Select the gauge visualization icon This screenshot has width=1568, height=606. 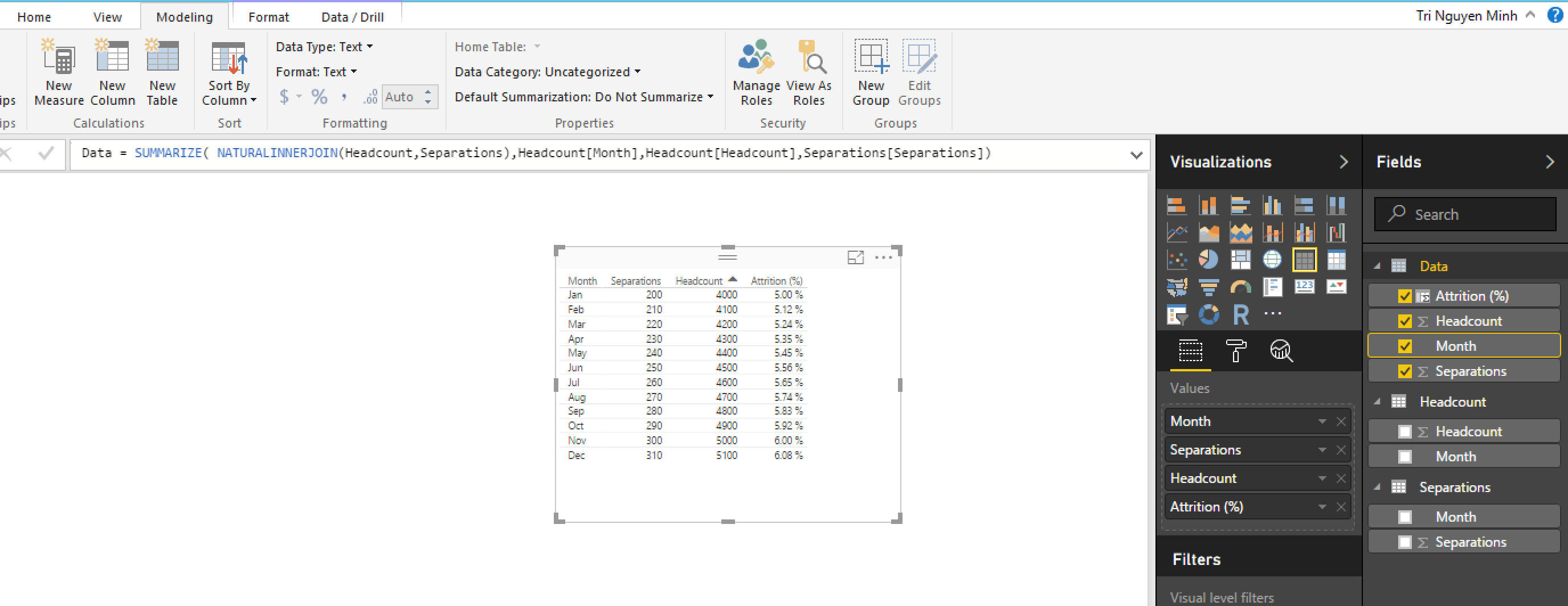(1240, 286)
